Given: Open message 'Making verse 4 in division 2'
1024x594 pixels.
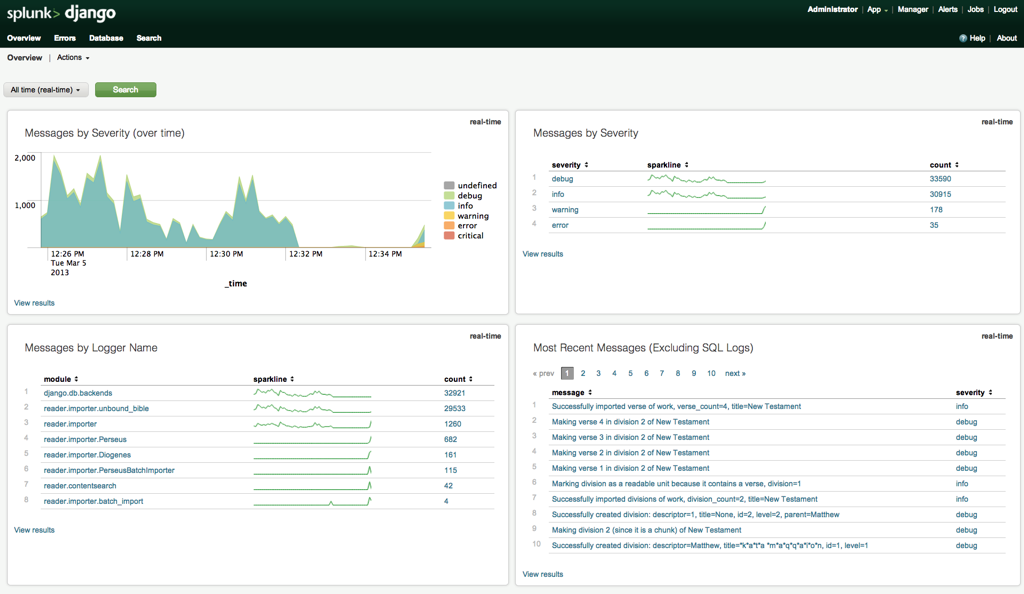Looking at the screenshot, I should pyautogui.click(x=630, y=422).
